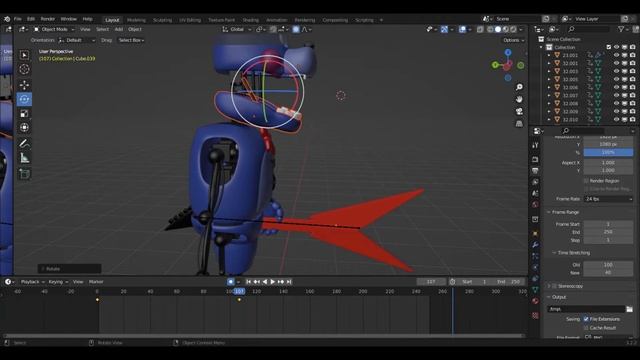Screen dimensions: 640x360
Task: Open the Material properties tab
Action: pyautogui.click(x=535, y=301)
